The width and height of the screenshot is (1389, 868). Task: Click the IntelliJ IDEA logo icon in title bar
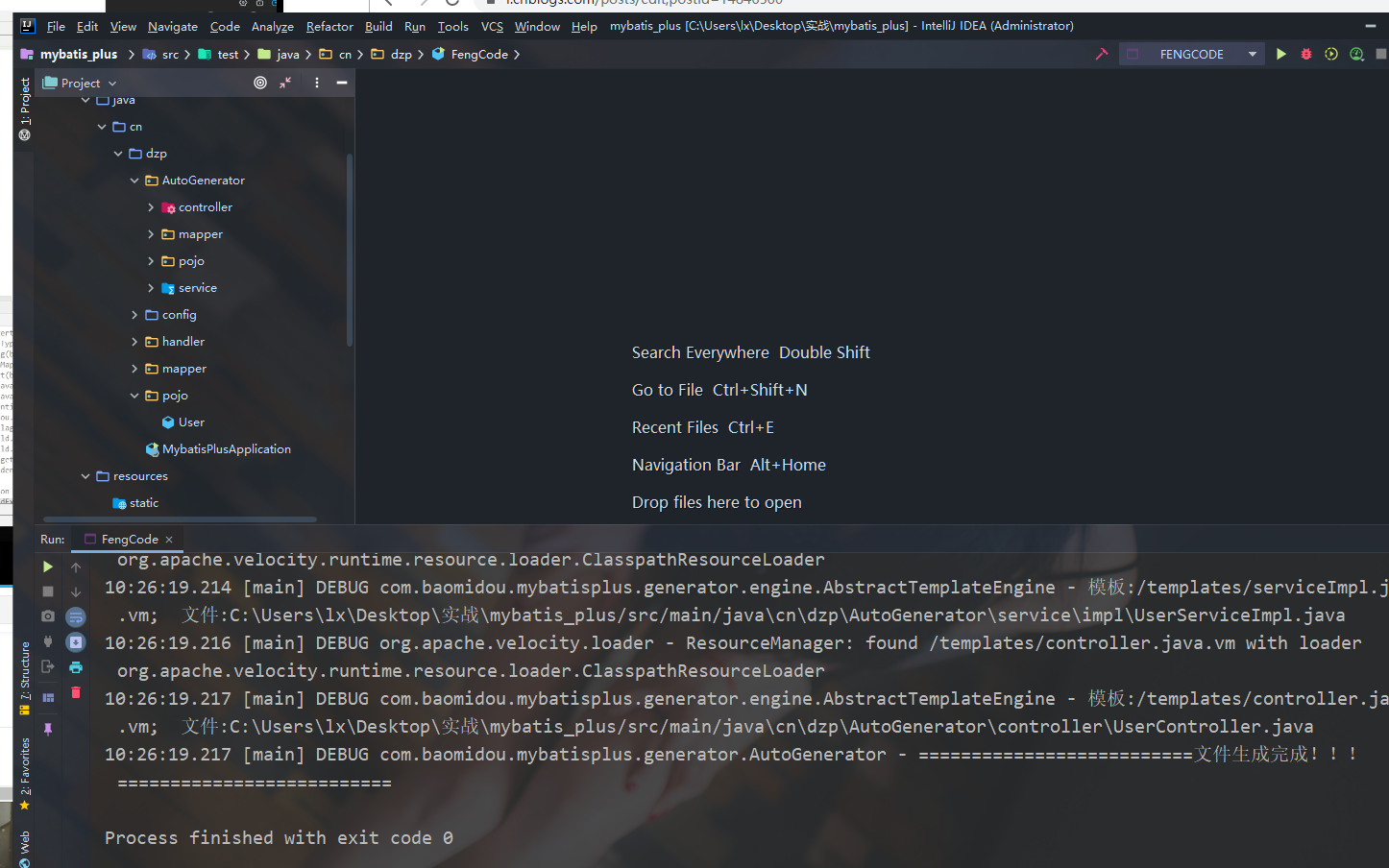tap(28, 26)
